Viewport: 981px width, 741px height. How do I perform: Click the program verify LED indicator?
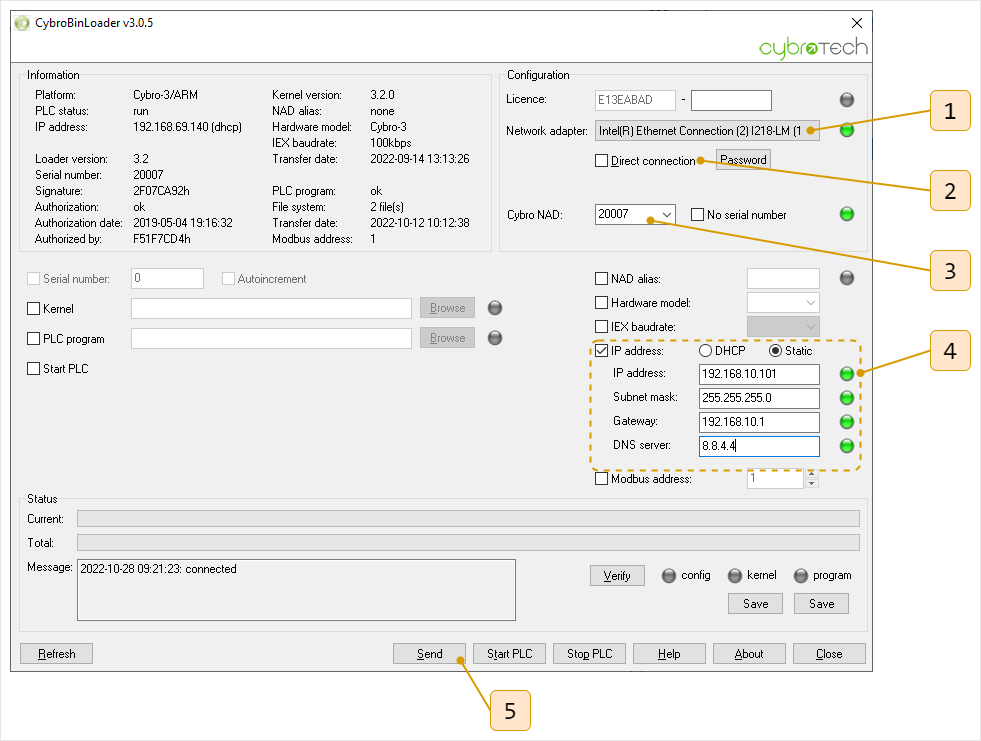click(x=801, y=575)
